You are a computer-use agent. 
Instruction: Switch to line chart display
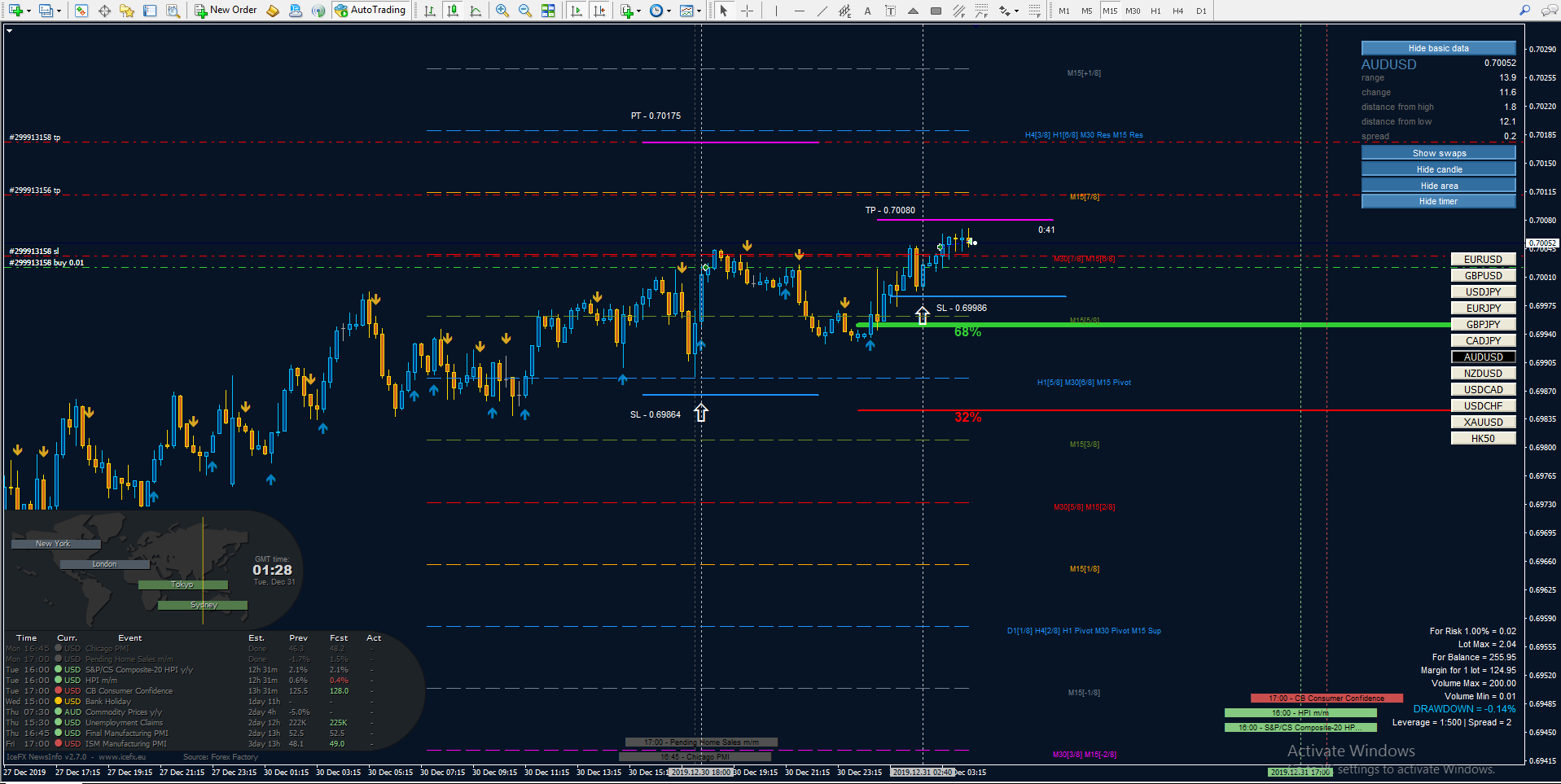(476, 11)
